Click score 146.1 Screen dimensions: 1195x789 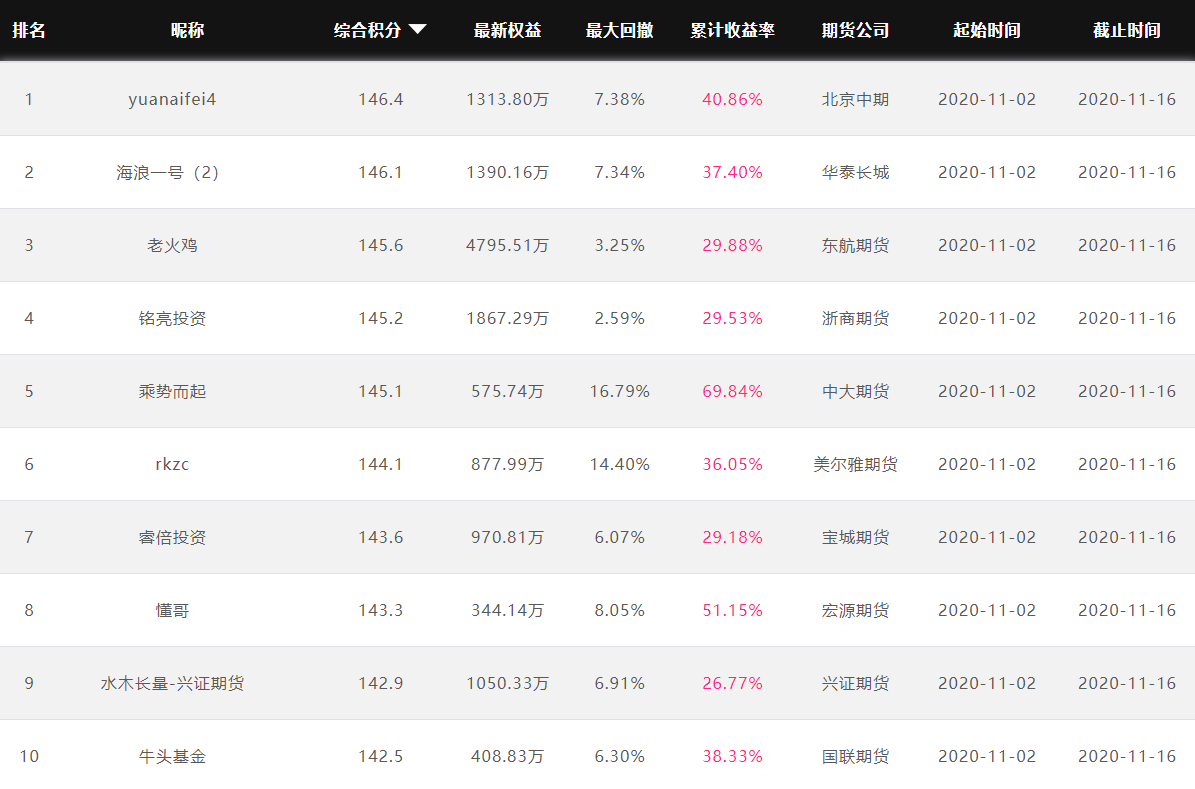tap(380, 172)
